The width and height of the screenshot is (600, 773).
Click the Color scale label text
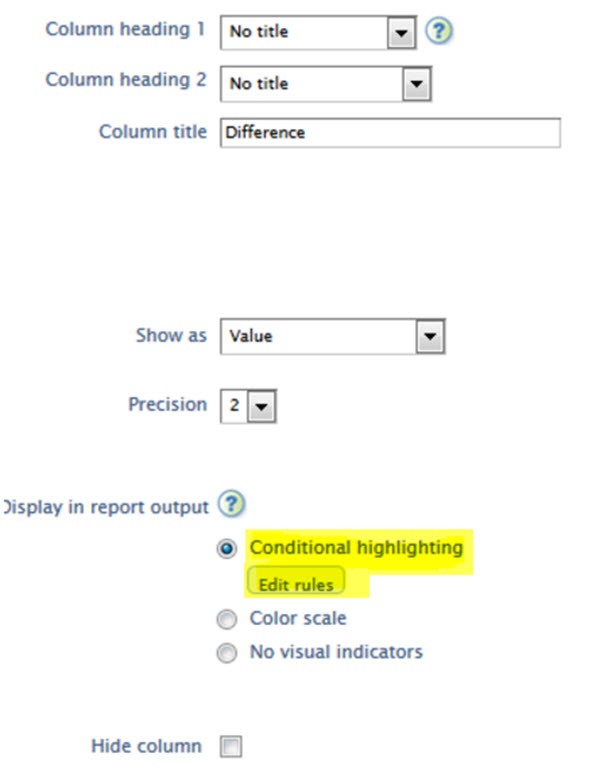point(298,619)
